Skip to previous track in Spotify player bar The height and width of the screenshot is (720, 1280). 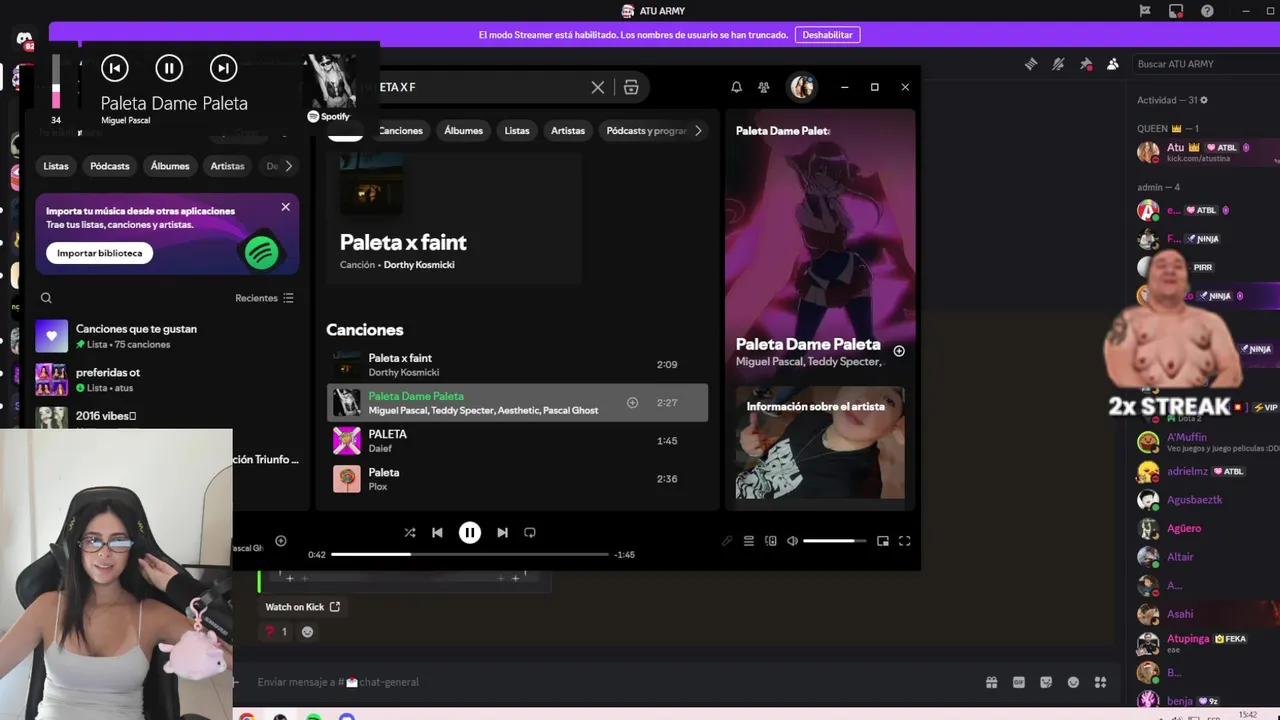click(x=437, y=533)
